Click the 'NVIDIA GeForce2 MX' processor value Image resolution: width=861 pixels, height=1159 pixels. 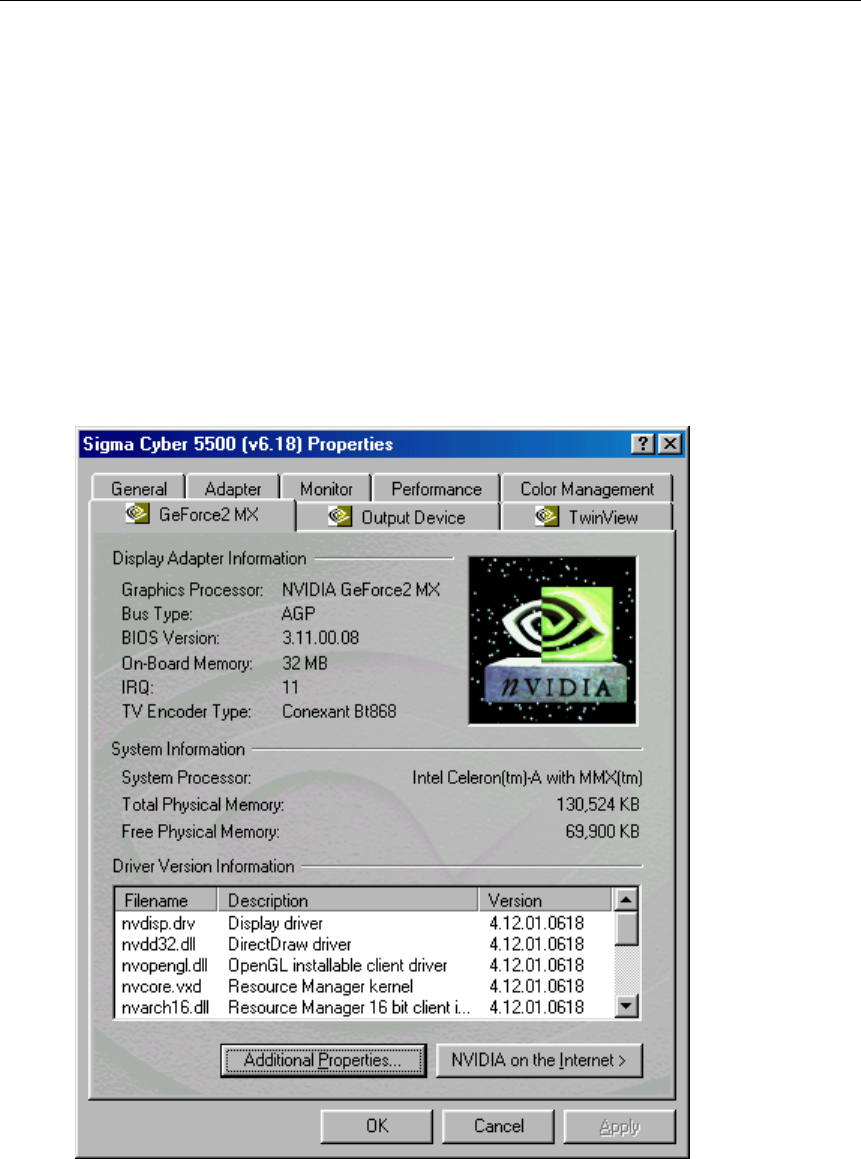(361, 589)
